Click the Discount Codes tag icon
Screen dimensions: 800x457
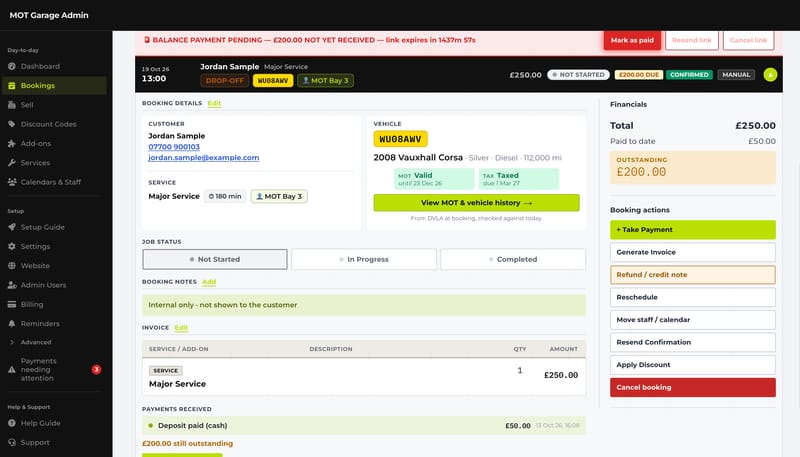point(12,124)
